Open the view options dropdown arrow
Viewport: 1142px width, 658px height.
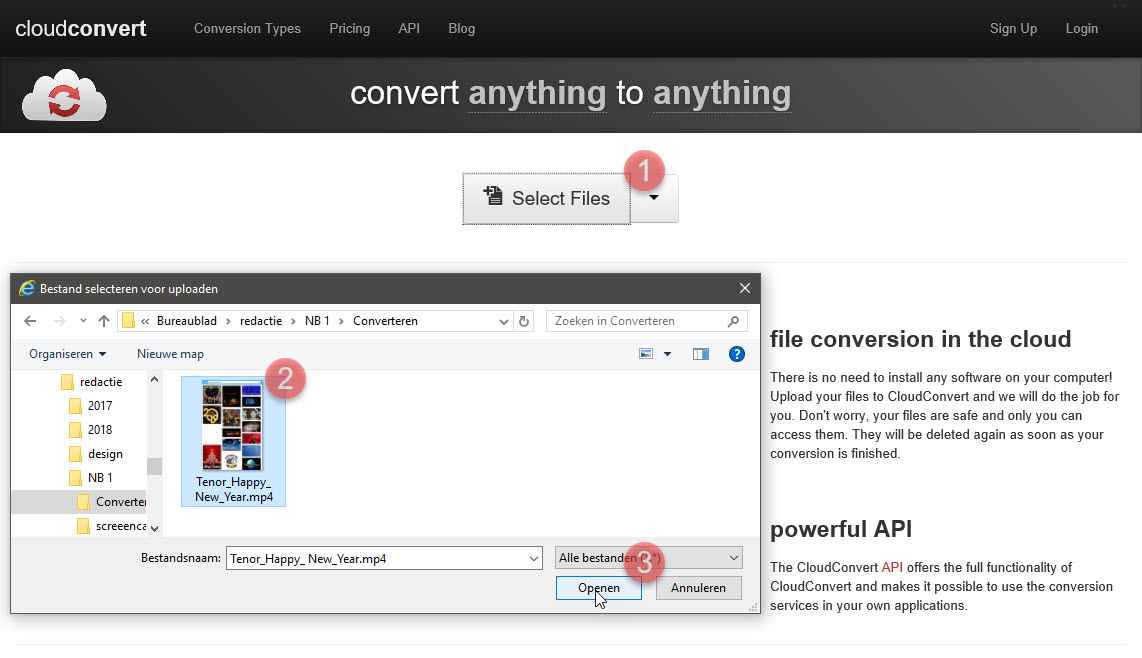coord(667,353)
